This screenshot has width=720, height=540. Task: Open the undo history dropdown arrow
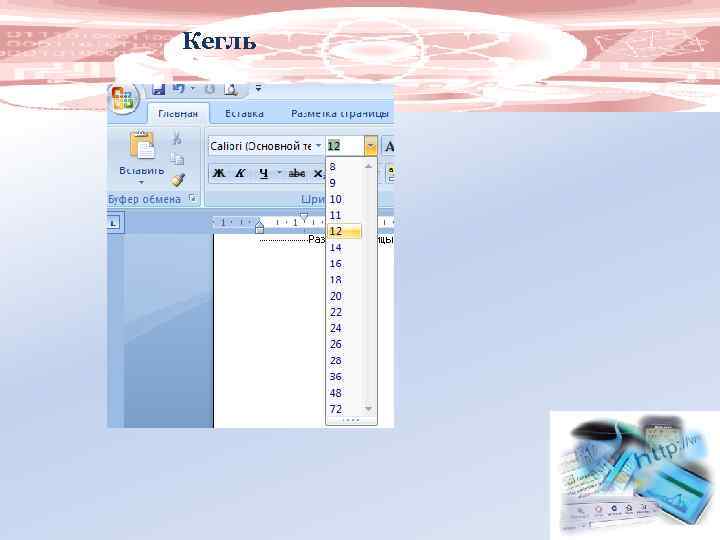point(193,89)
